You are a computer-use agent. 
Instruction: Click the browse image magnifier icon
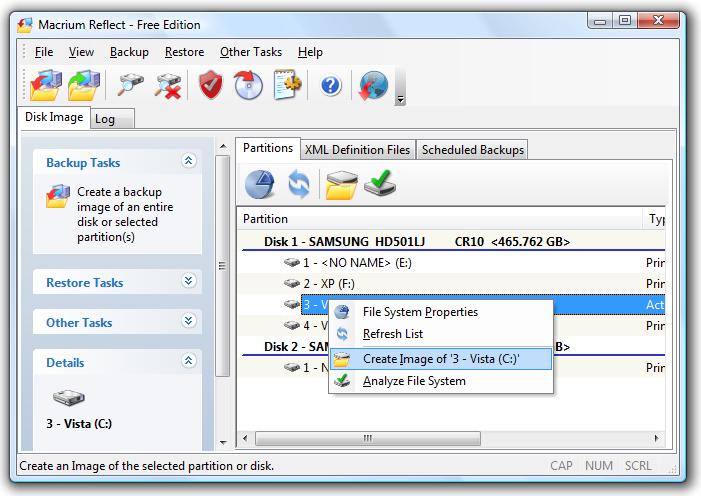click(x=130, y=85)
